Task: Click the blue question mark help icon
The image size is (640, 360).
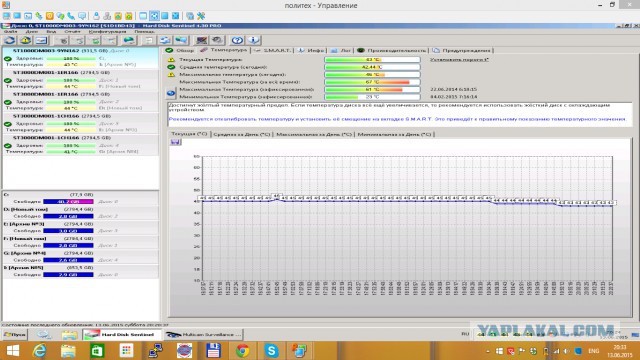Action: 237,40
